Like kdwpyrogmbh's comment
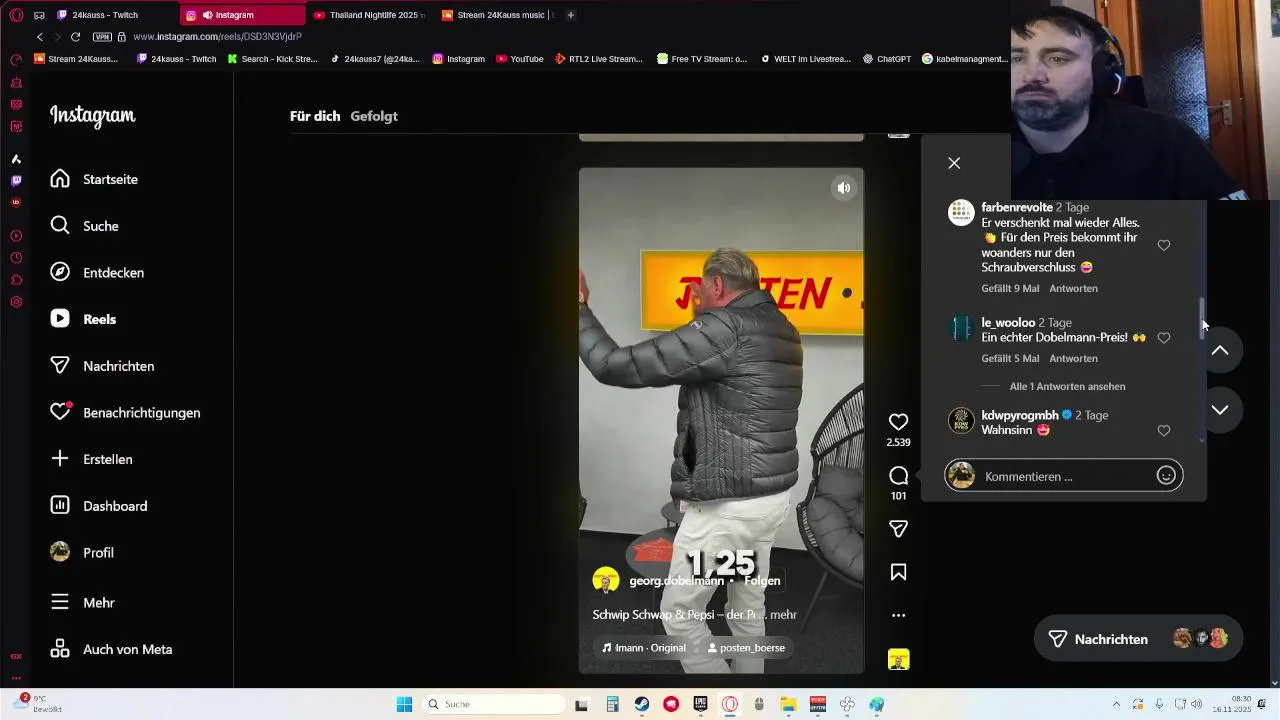The width and height of the screenshot is (1280, 720). point(1163,430)
